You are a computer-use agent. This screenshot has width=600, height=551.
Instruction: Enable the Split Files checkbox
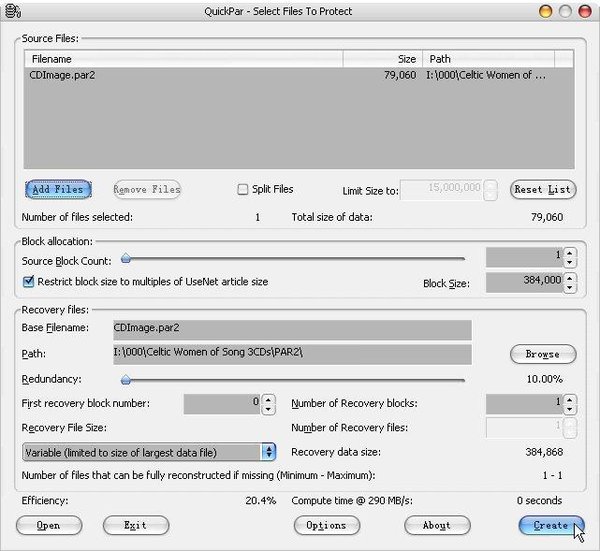[x=243, y=189]
